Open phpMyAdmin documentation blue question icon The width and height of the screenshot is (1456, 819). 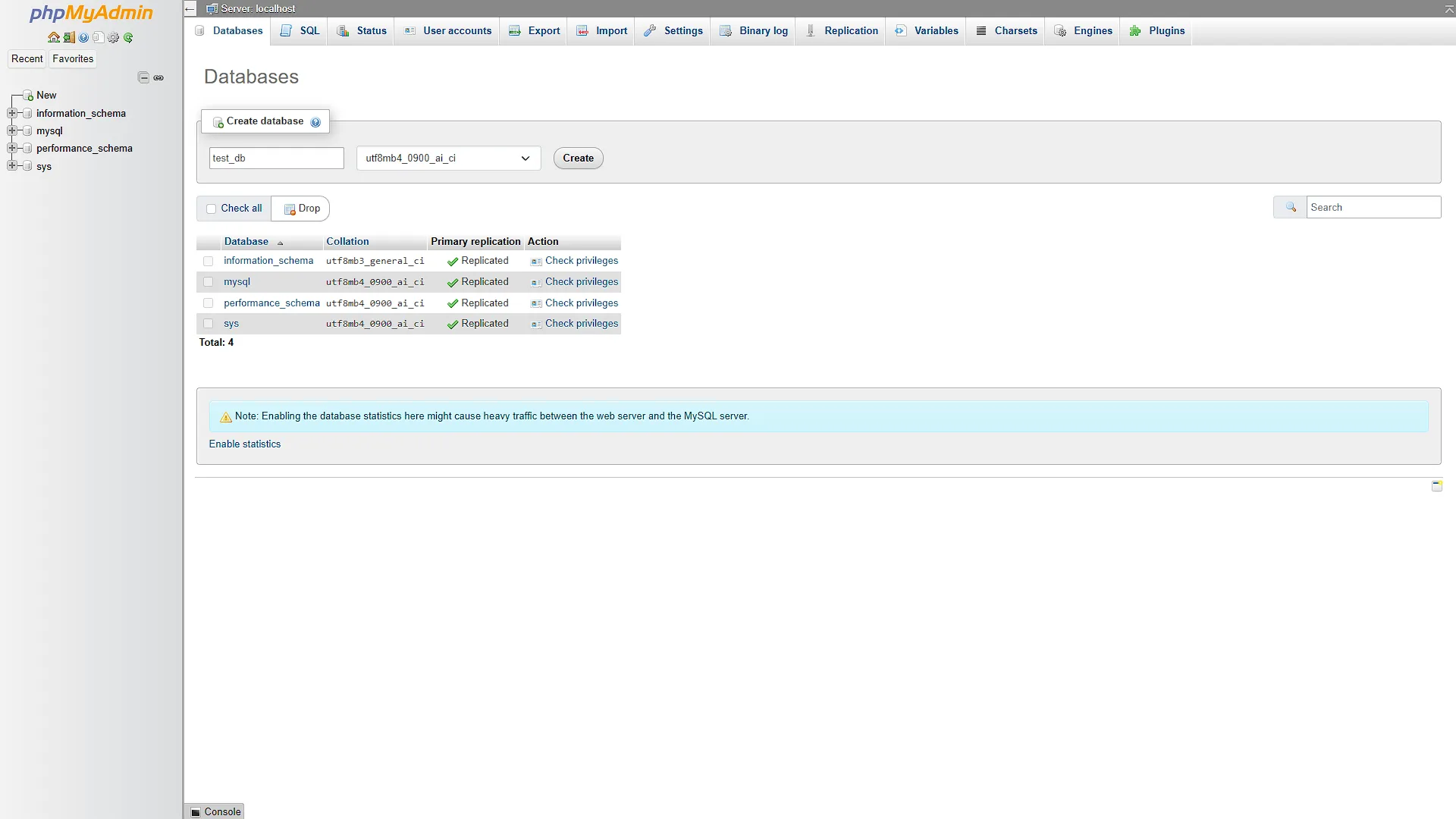click(x=83, y=37)
